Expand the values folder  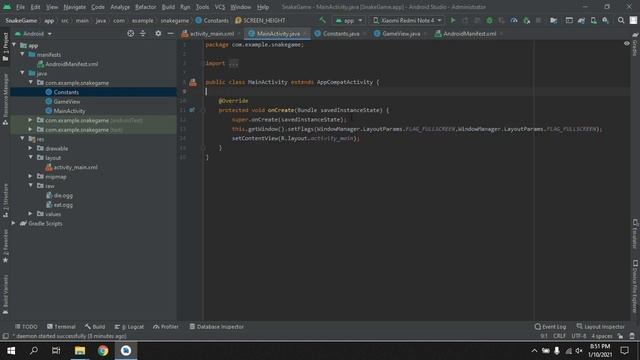(31, 213)
